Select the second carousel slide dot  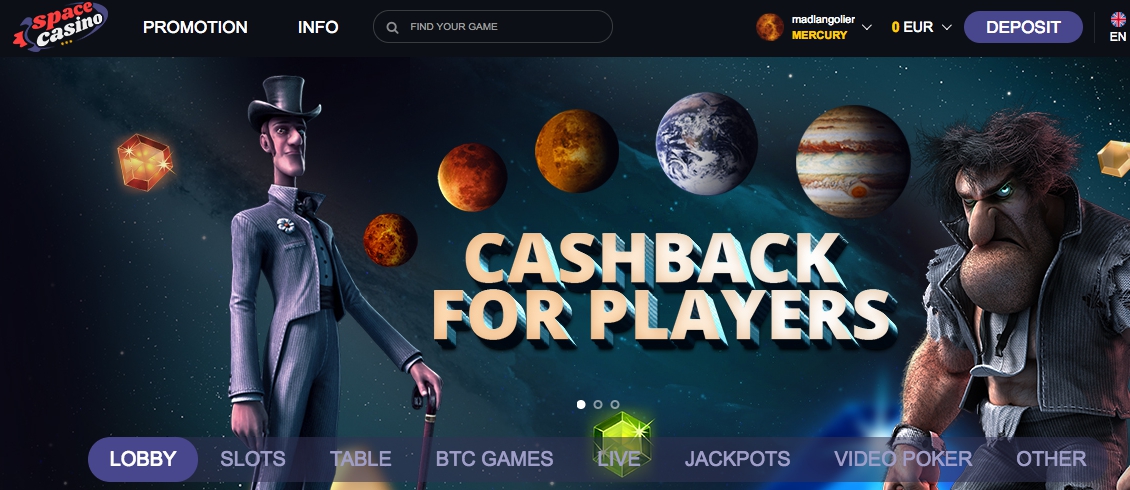pyautogui.click(x=597, y=404)
